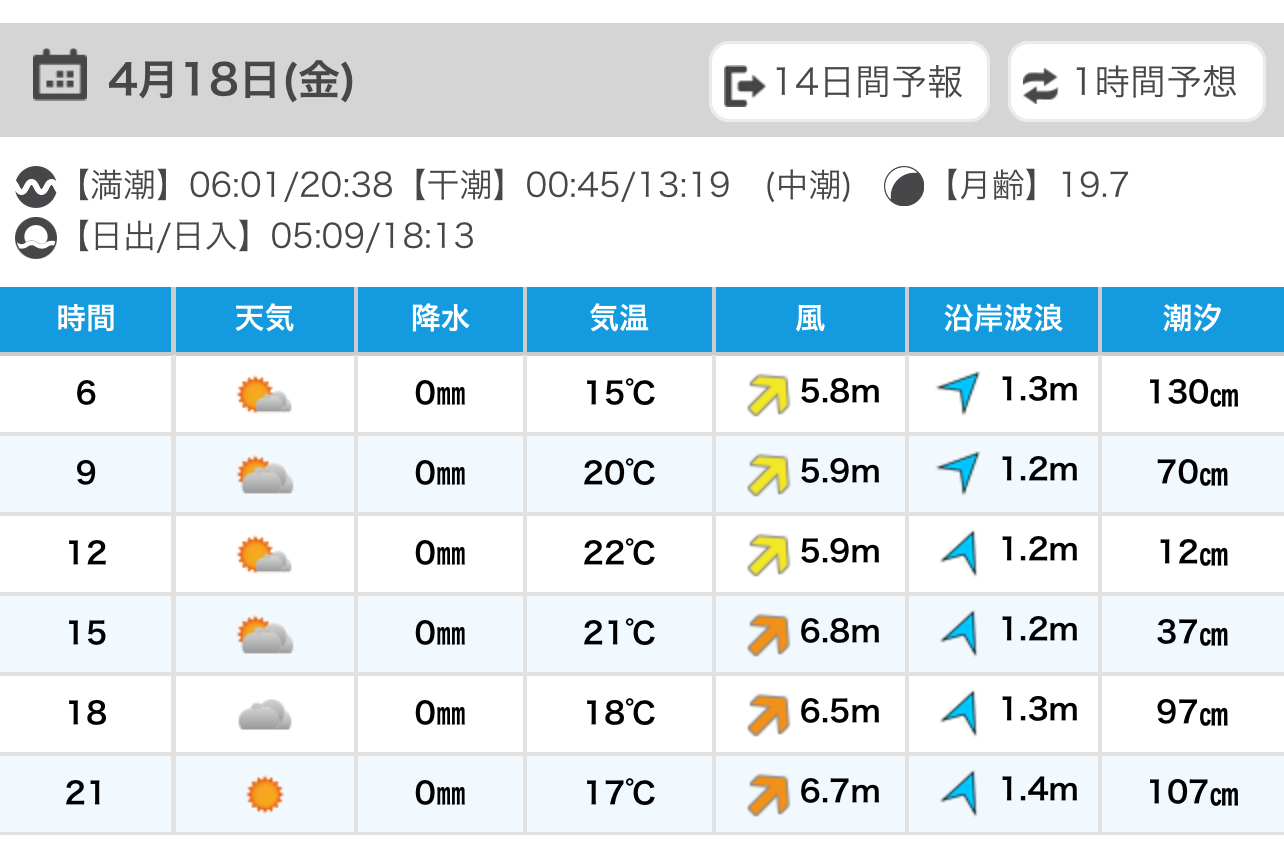Image resolution: width=1284 pixels, height=844 pixels.
Task: Click the yellow wind arrow at 9時
Action: 768,474
